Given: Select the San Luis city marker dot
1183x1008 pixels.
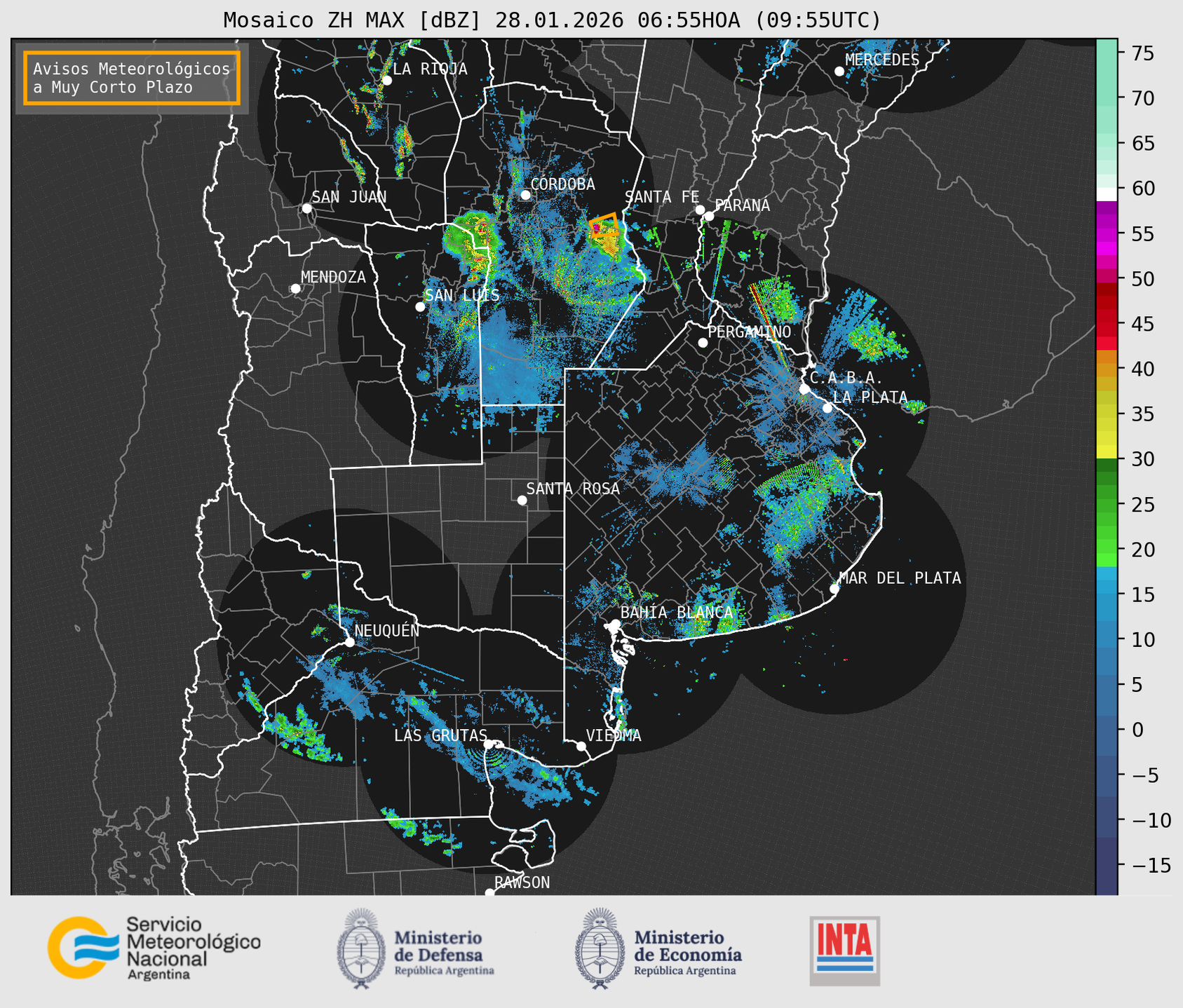Looking at the screenshot, I should (x=420, y=307).
